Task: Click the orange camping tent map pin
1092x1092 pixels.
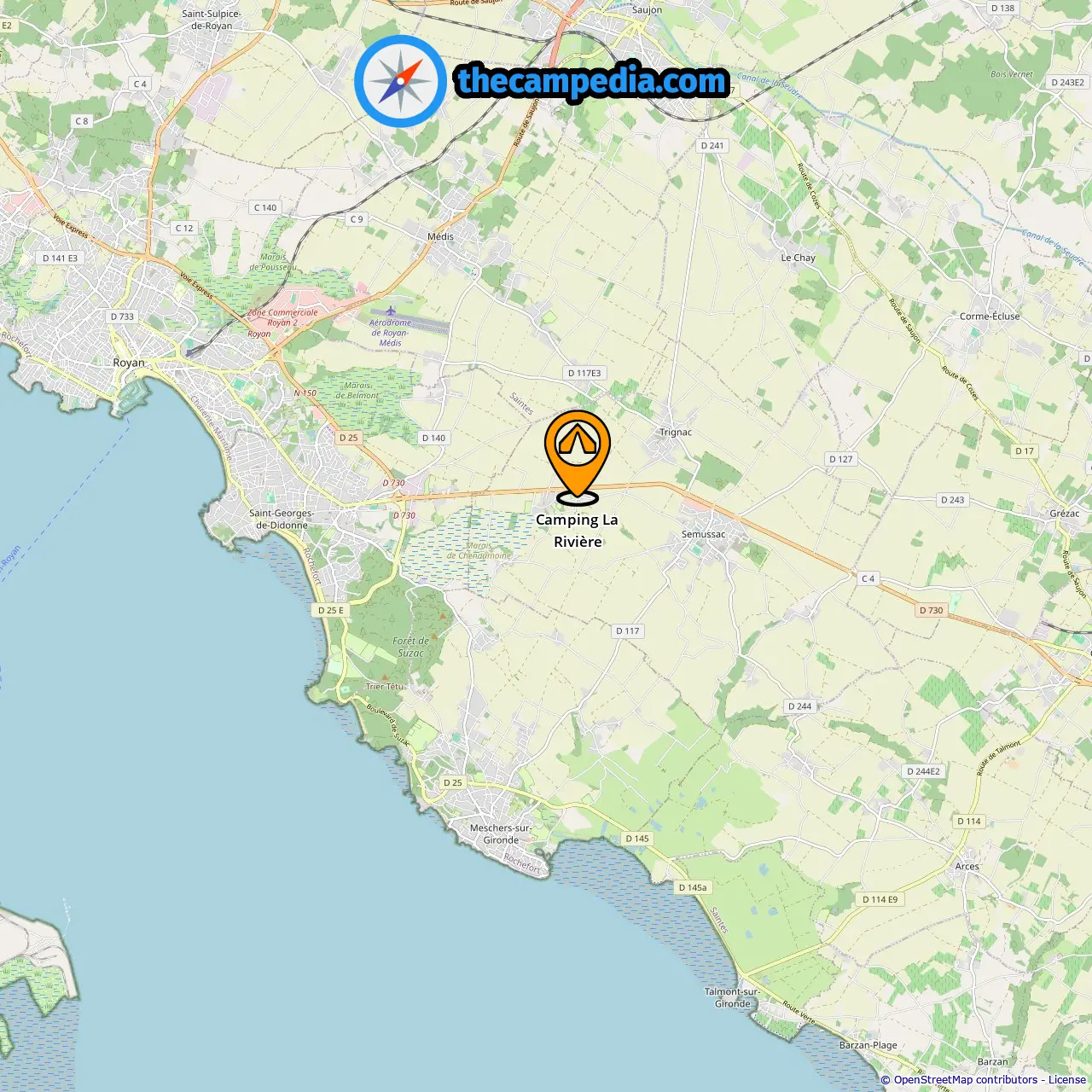Action: [x=578, y=456]
